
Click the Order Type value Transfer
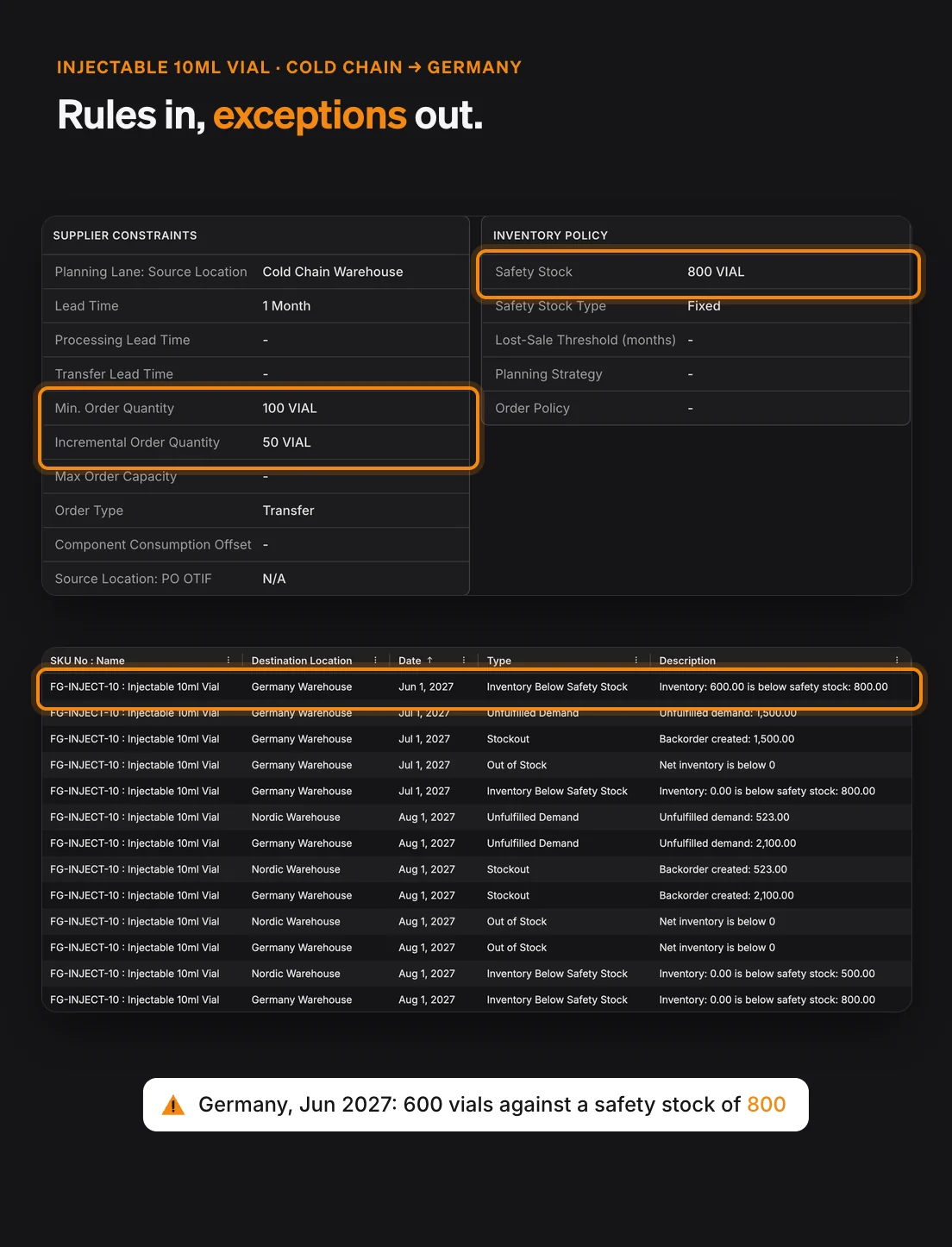pyautogui.click(x=288, y=511)
